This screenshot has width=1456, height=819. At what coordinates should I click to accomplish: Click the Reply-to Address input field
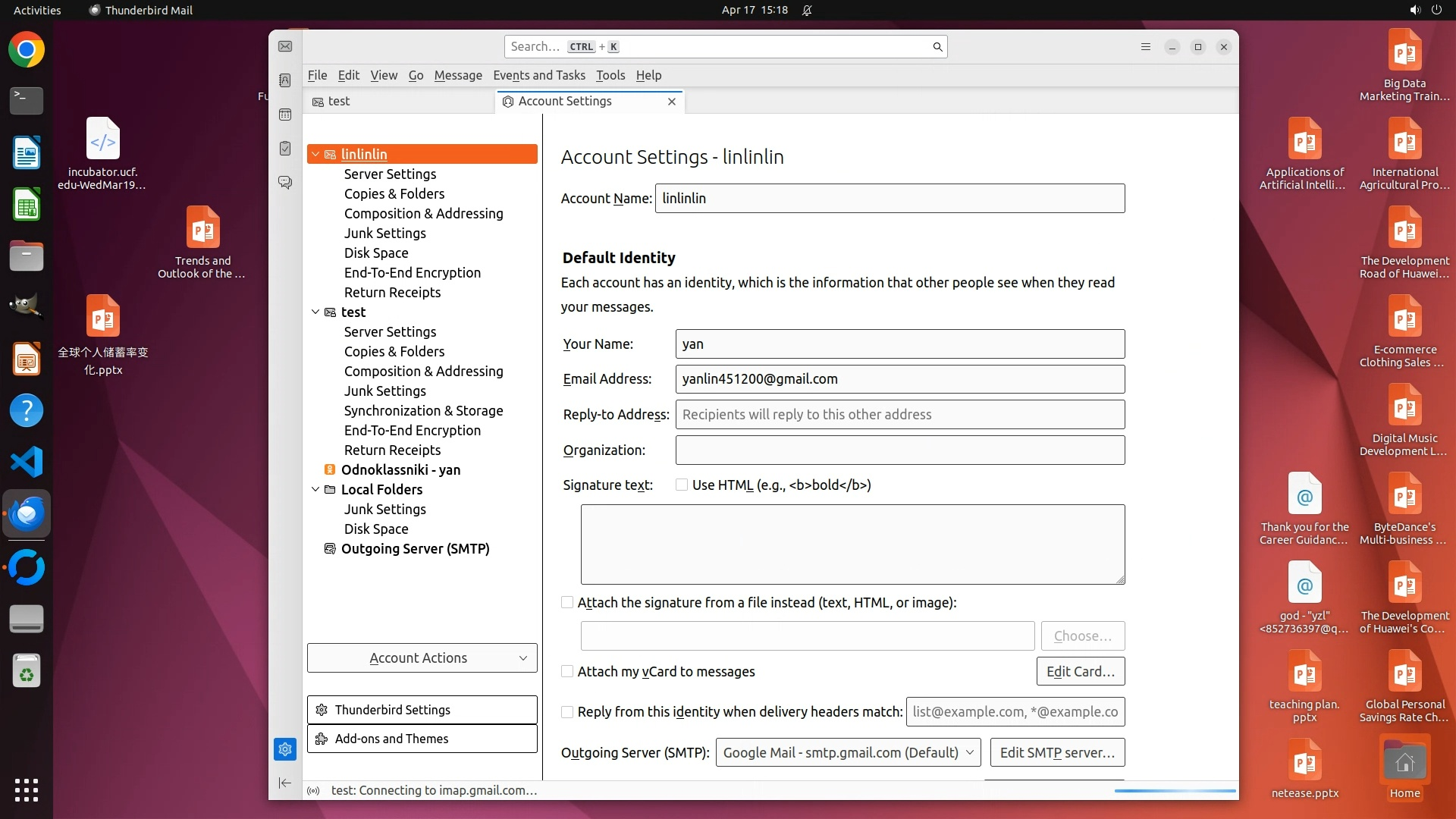click(899, 415)
